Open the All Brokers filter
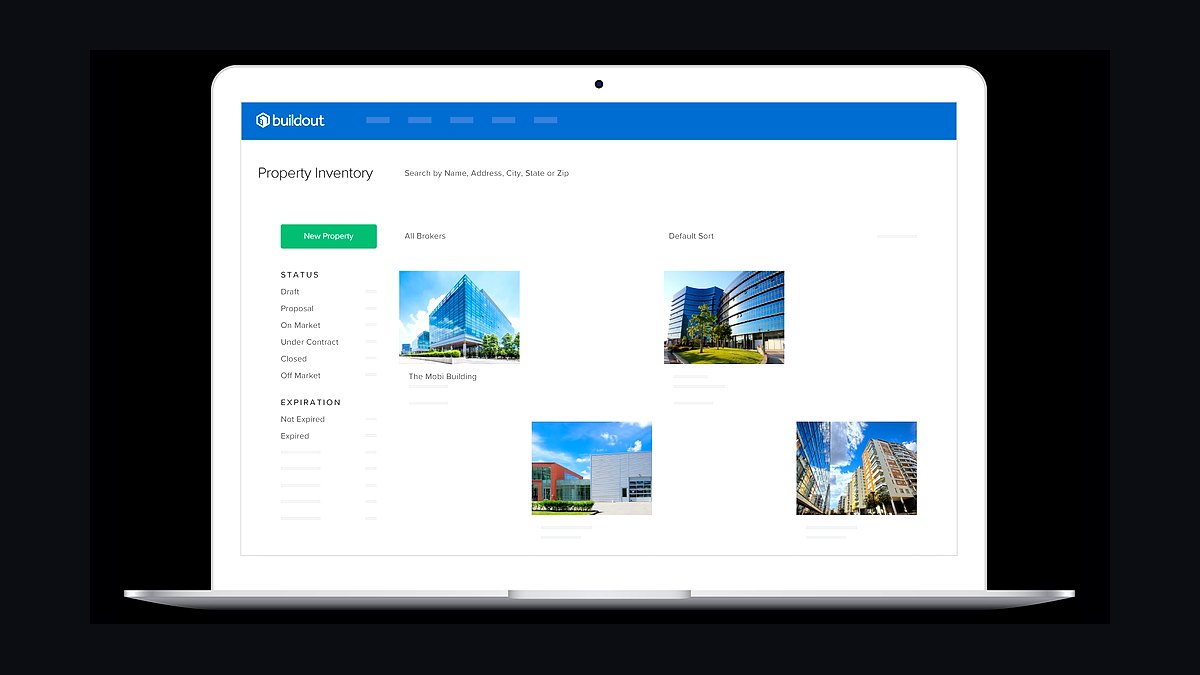Viewport: 1200px width, 675px height. [x=425, y=236]
